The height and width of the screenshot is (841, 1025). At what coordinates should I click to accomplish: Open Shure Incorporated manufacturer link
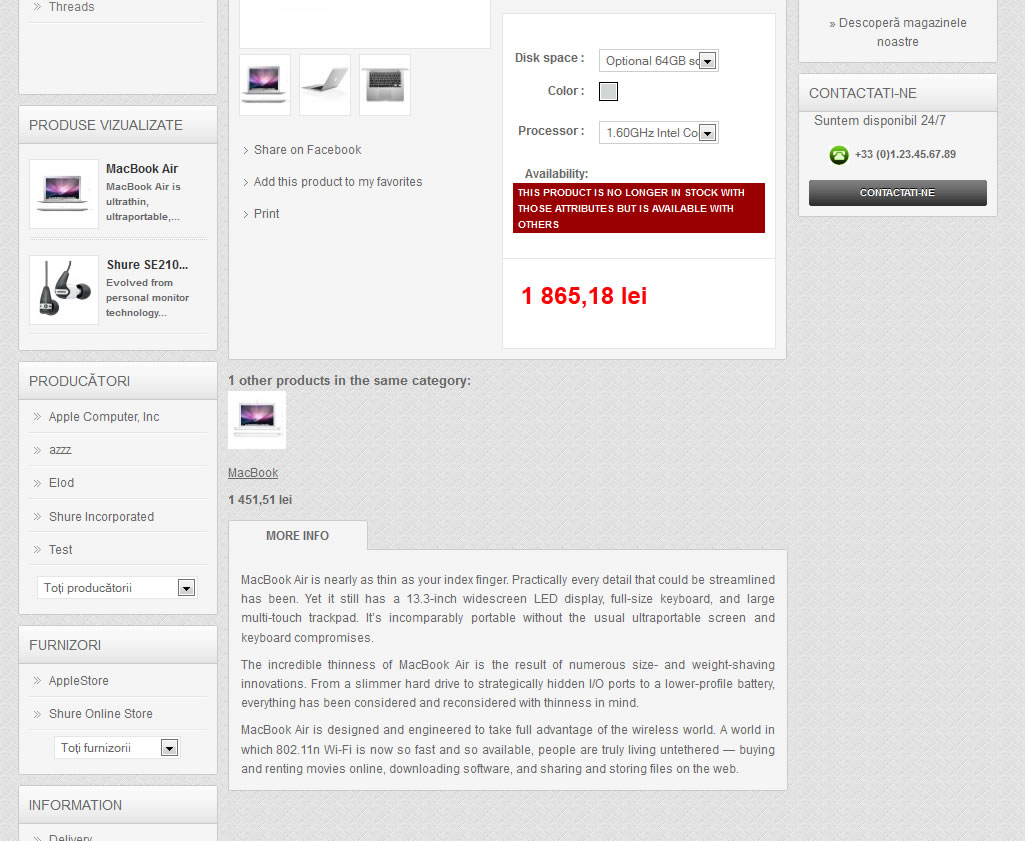[x=101, y=517]
